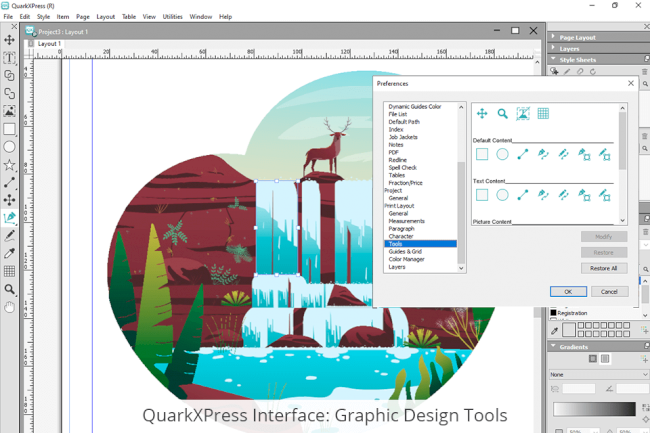The width and height of the screenshot is (650, 433).
Task: Choose Default Content line icon
Action: pos(523,154)
